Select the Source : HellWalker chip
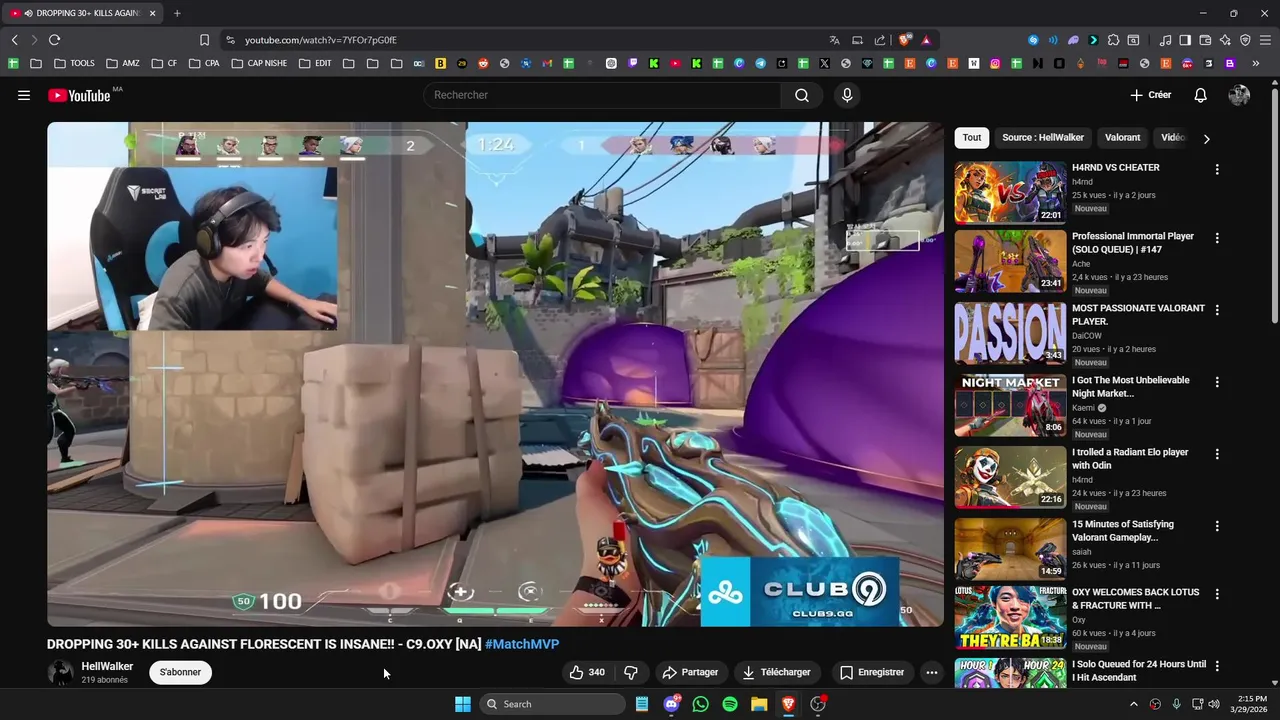The width and height of the screenshot is (1280, 720). [x=1043, y=138]
